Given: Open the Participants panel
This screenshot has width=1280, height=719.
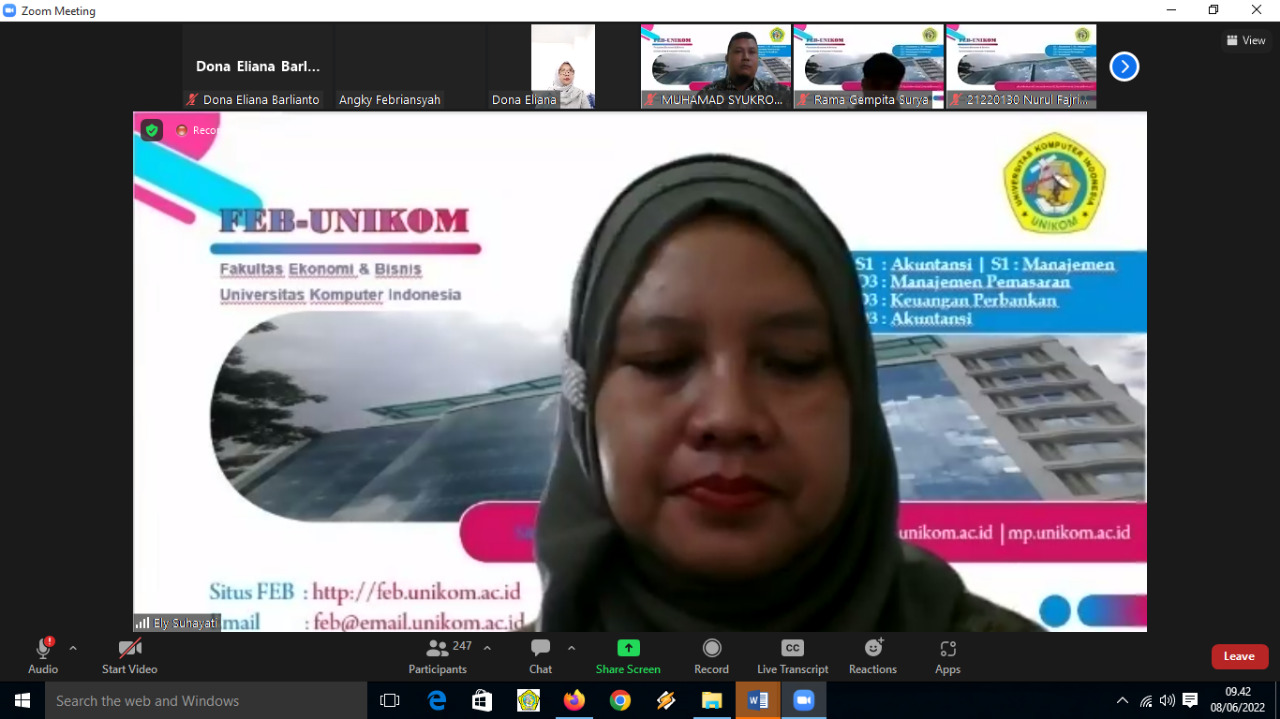Looking at the screenshot, I should pyautogui.click(x=438, y=656).
